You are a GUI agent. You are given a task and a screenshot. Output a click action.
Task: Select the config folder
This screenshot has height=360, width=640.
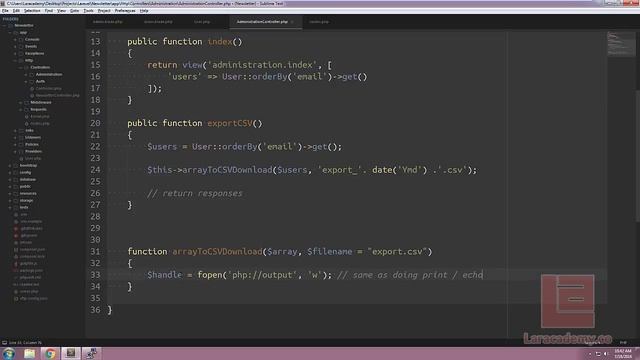(25, 172)
